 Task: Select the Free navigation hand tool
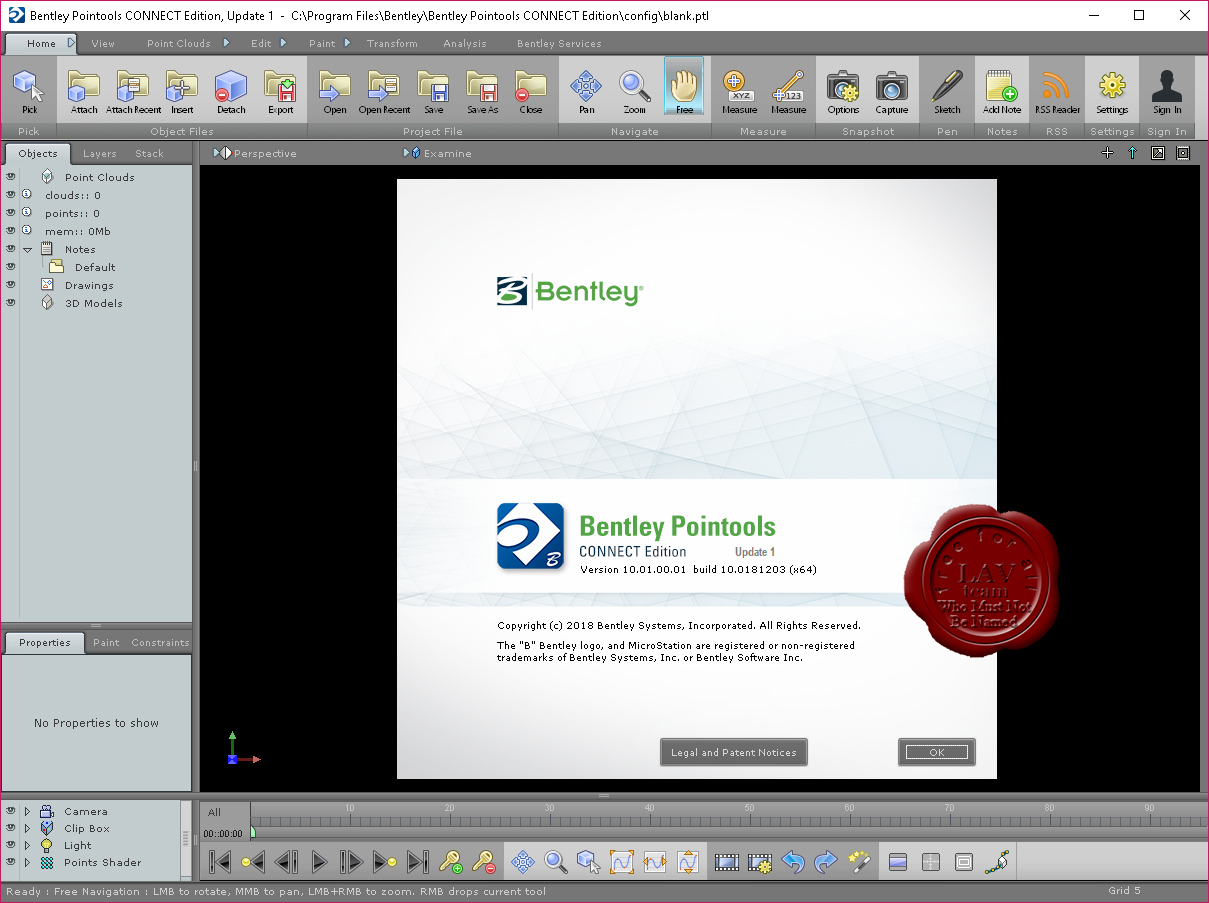(x=684, y=87)
